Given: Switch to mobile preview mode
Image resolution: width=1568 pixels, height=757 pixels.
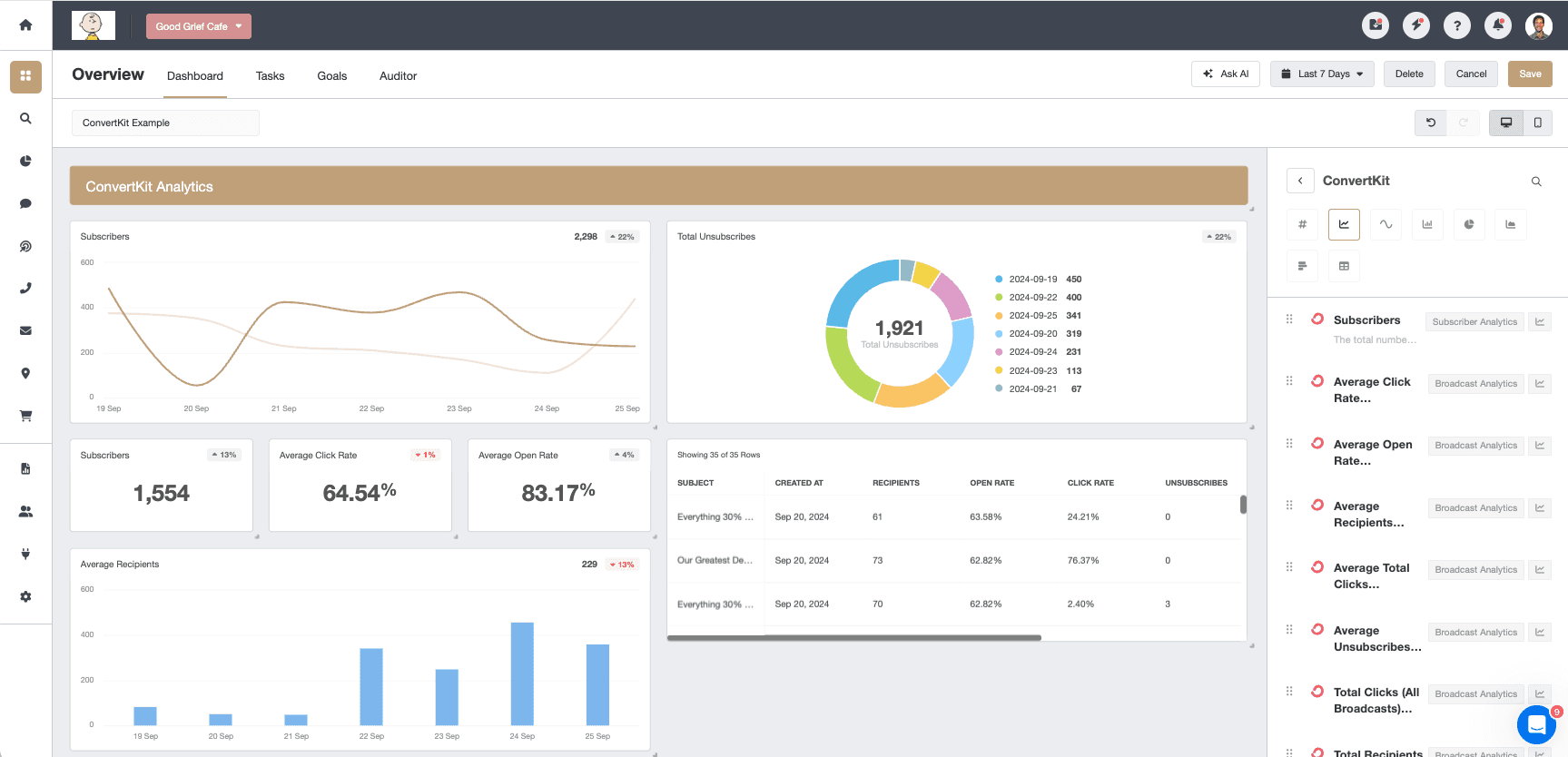Looking at the screenshot, I should (x=1537, y=123).
